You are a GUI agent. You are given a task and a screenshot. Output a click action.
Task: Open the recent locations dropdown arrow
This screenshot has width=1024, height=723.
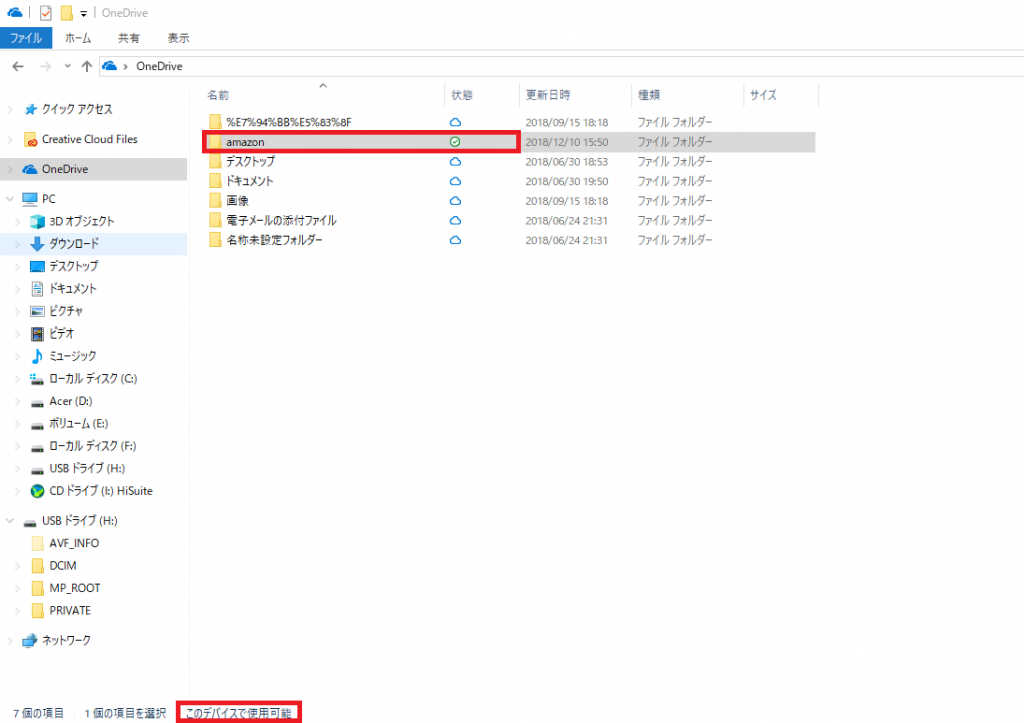point(67,66)
